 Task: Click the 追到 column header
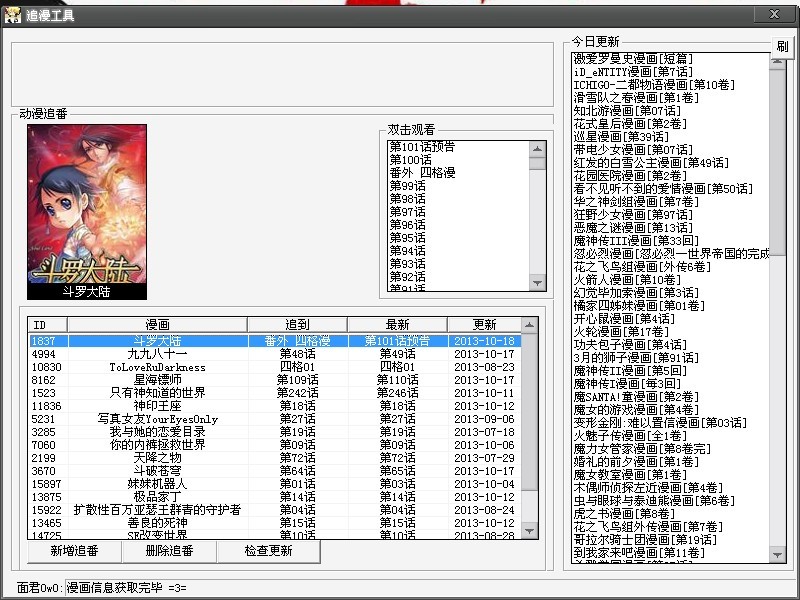pyautogui.click(x=297, y=324)
